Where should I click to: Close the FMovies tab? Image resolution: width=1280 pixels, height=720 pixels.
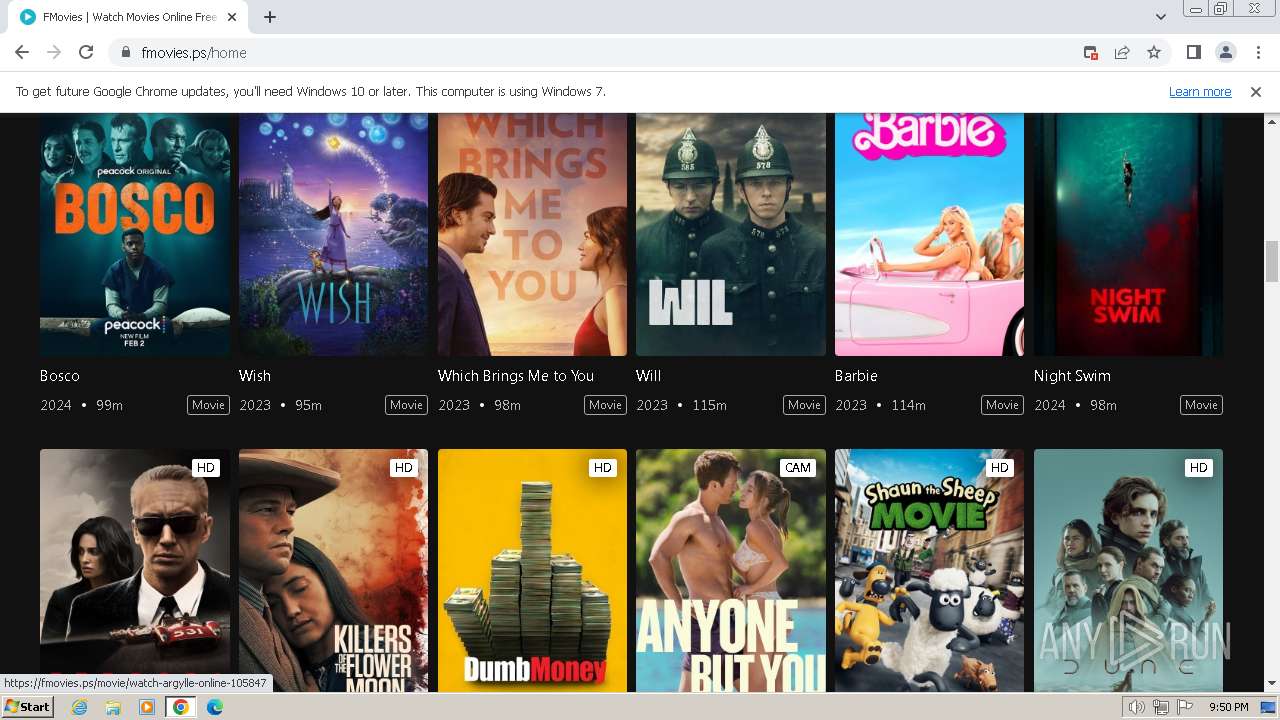coord(232,17)
